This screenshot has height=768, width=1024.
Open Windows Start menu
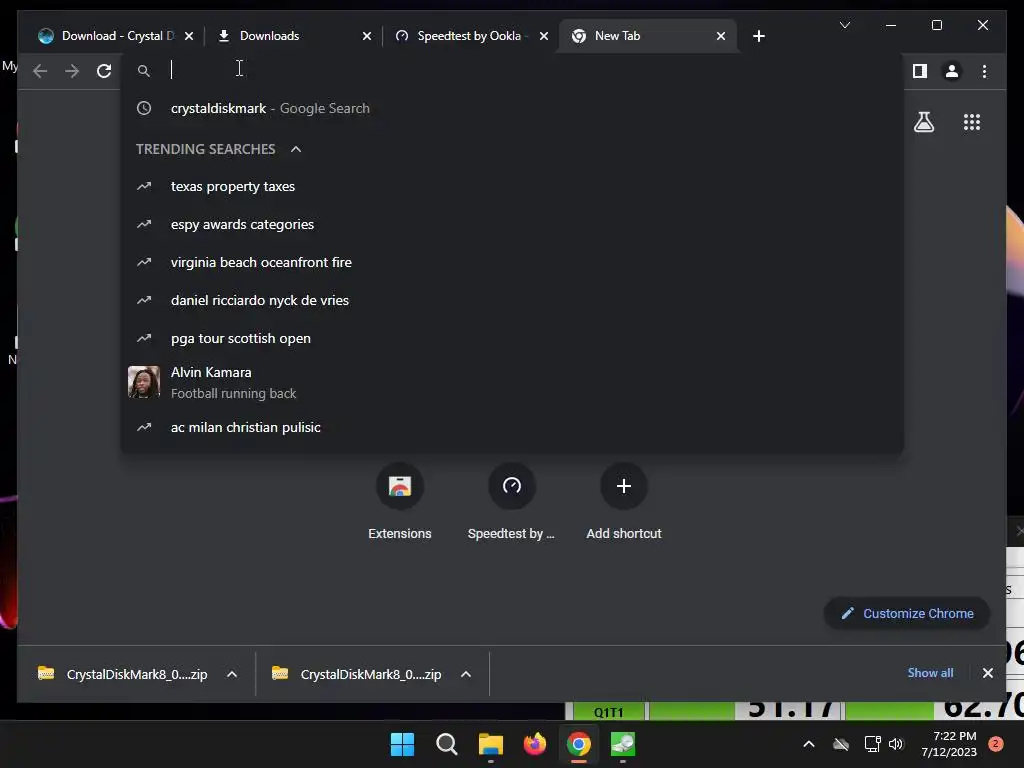tap(402, 744)
